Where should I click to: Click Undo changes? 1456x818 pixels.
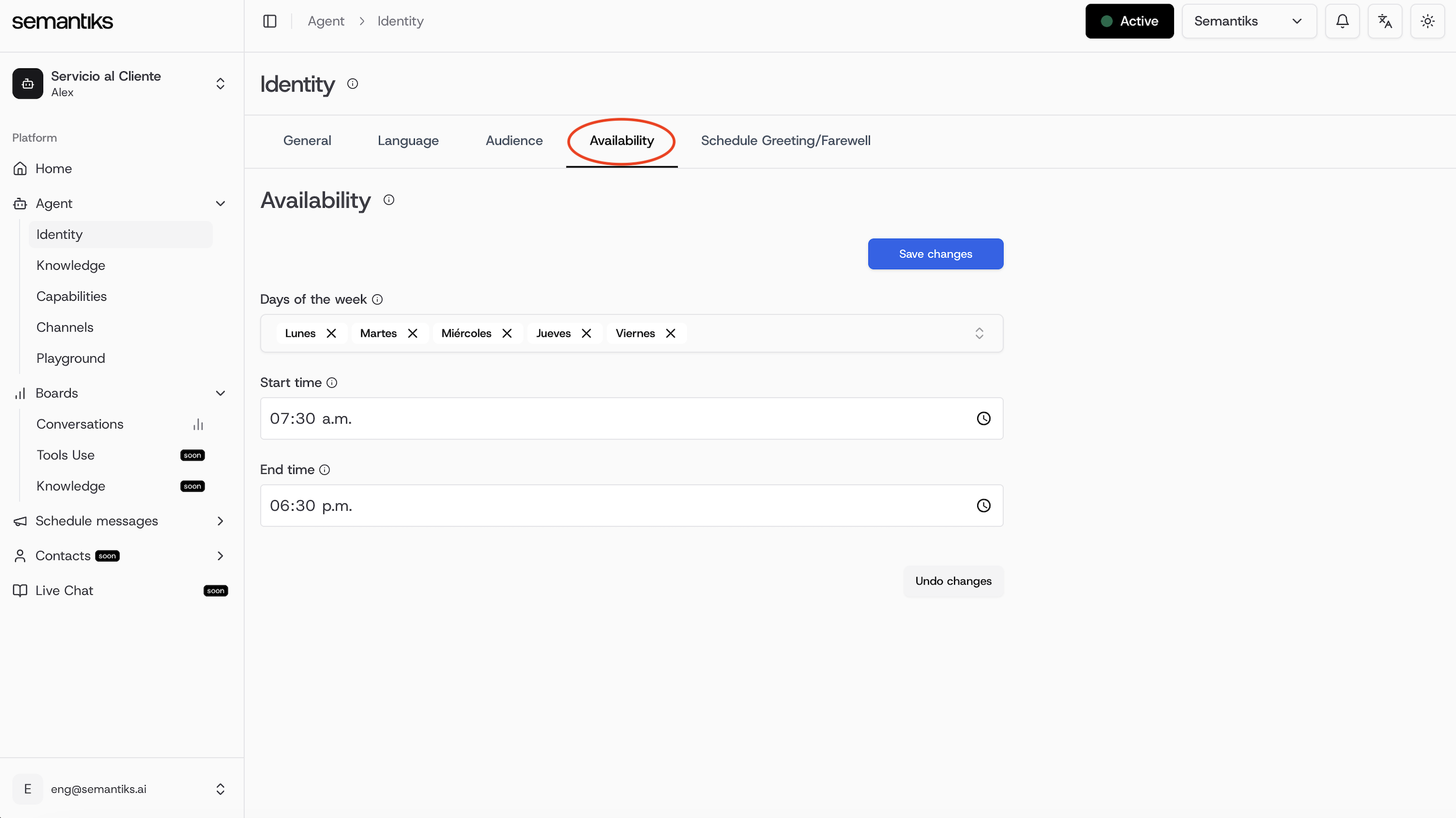click(953, 581)
